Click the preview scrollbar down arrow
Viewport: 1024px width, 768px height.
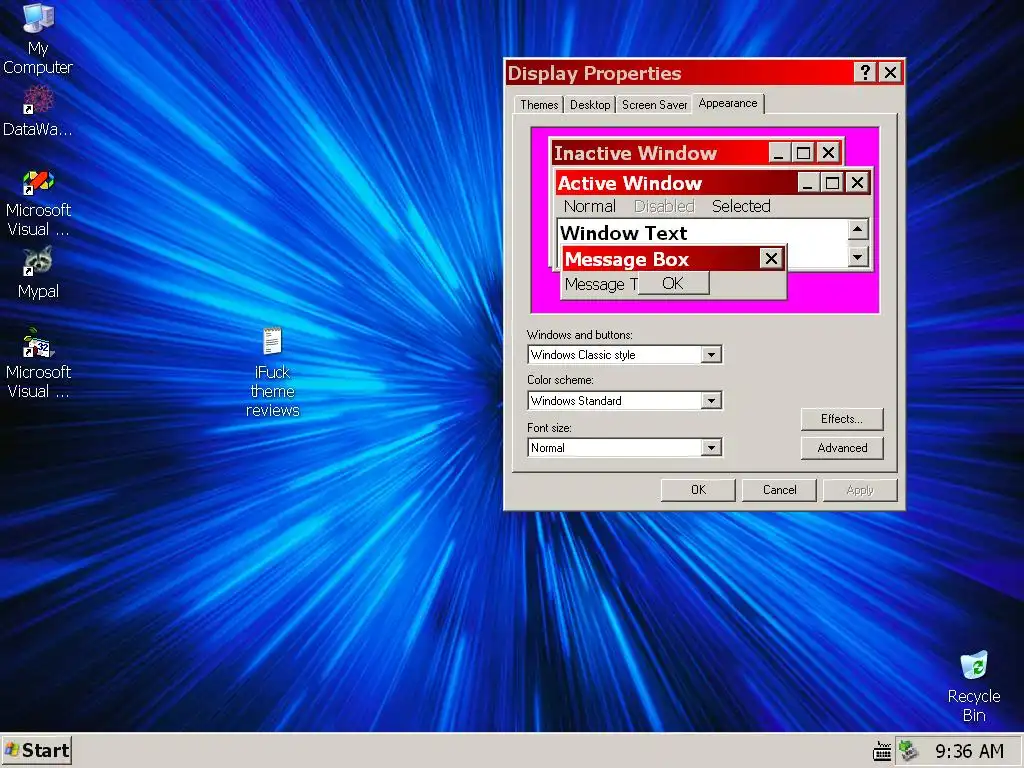pos(857,257)
